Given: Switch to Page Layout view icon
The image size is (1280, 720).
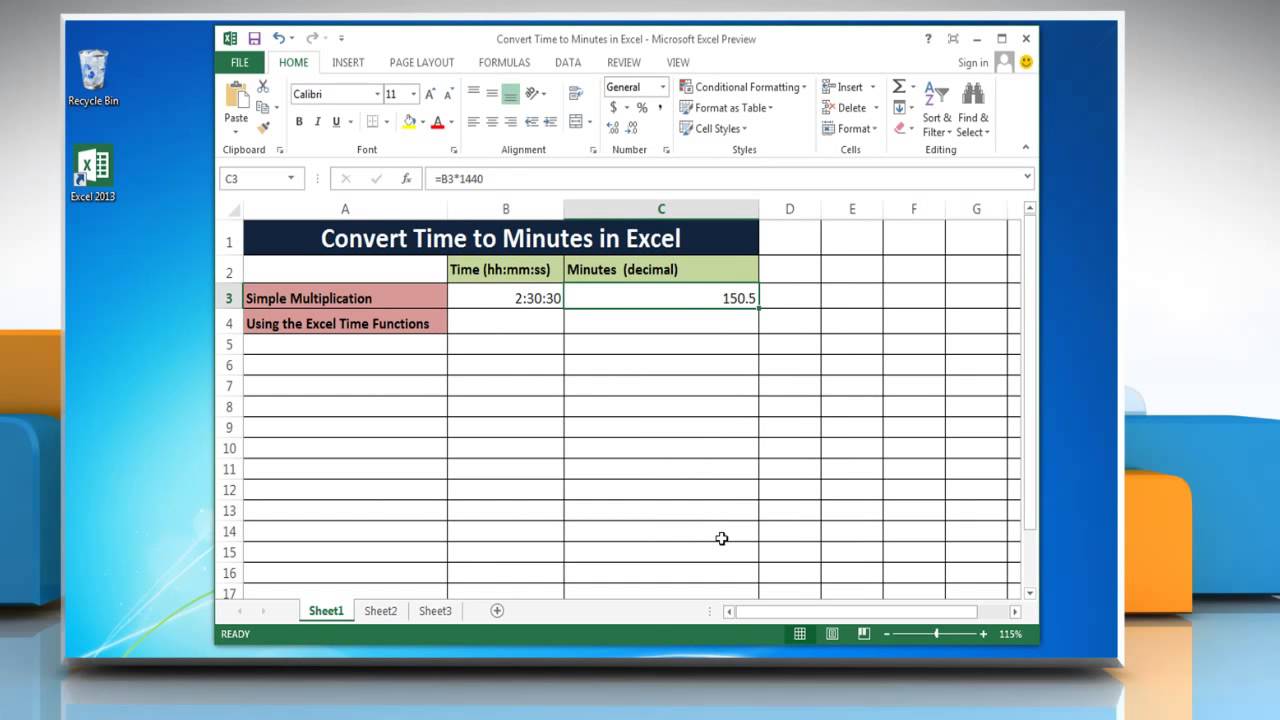Looking at the screenshot, I should [x=832, y=634].
